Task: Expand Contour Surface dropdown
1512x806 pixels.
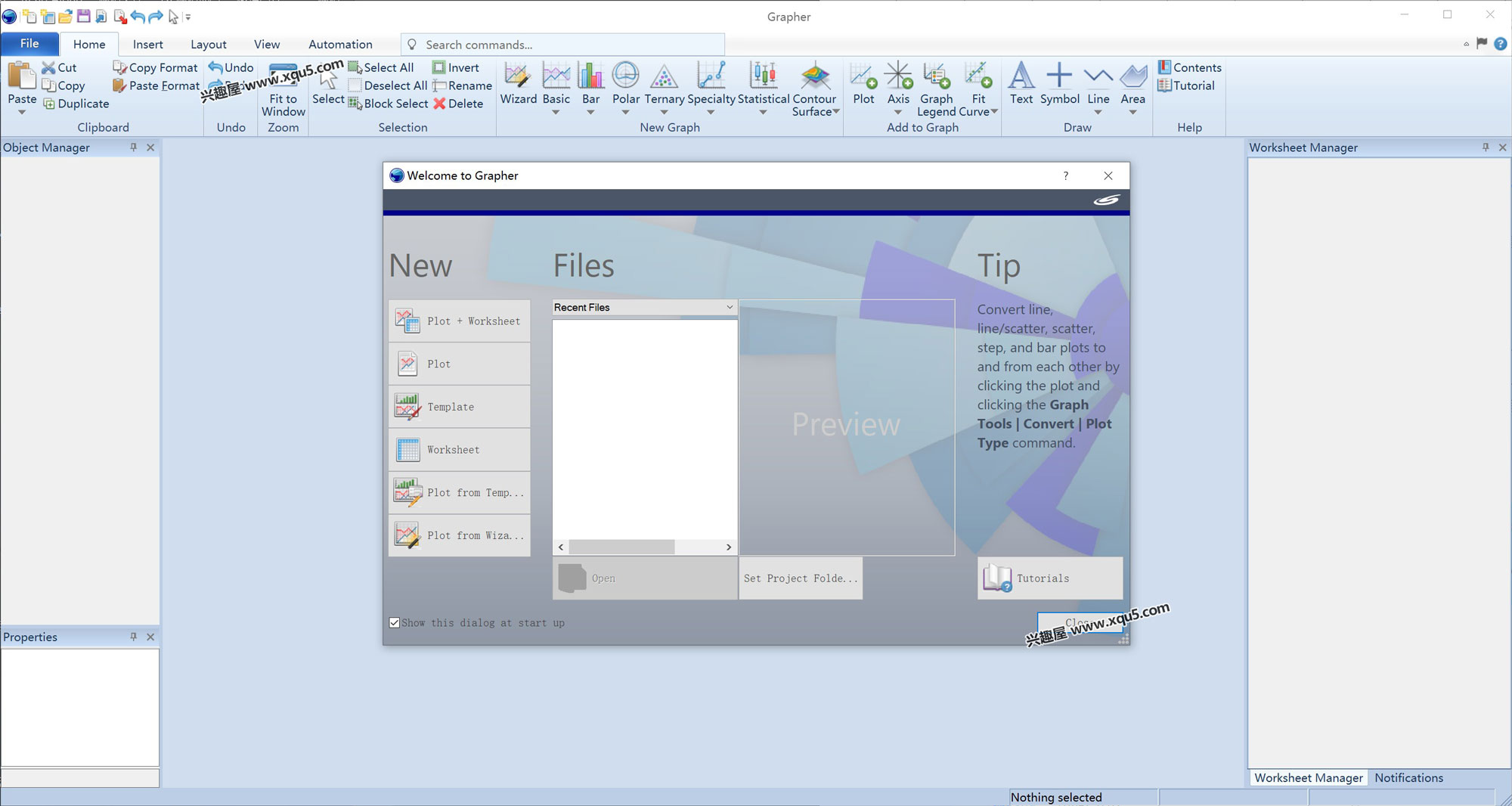Action: pyautogui.click(x=836, y=112)
